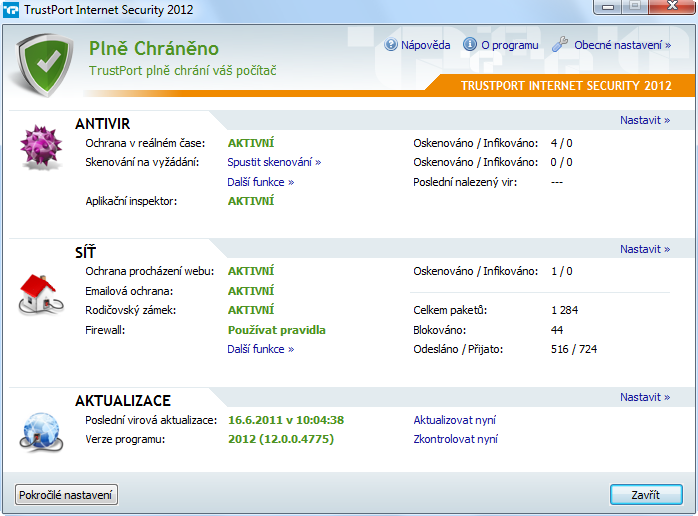698x516 pixels.
Task: Open Pokročilé nastavení button
Action: coord(66,495)
